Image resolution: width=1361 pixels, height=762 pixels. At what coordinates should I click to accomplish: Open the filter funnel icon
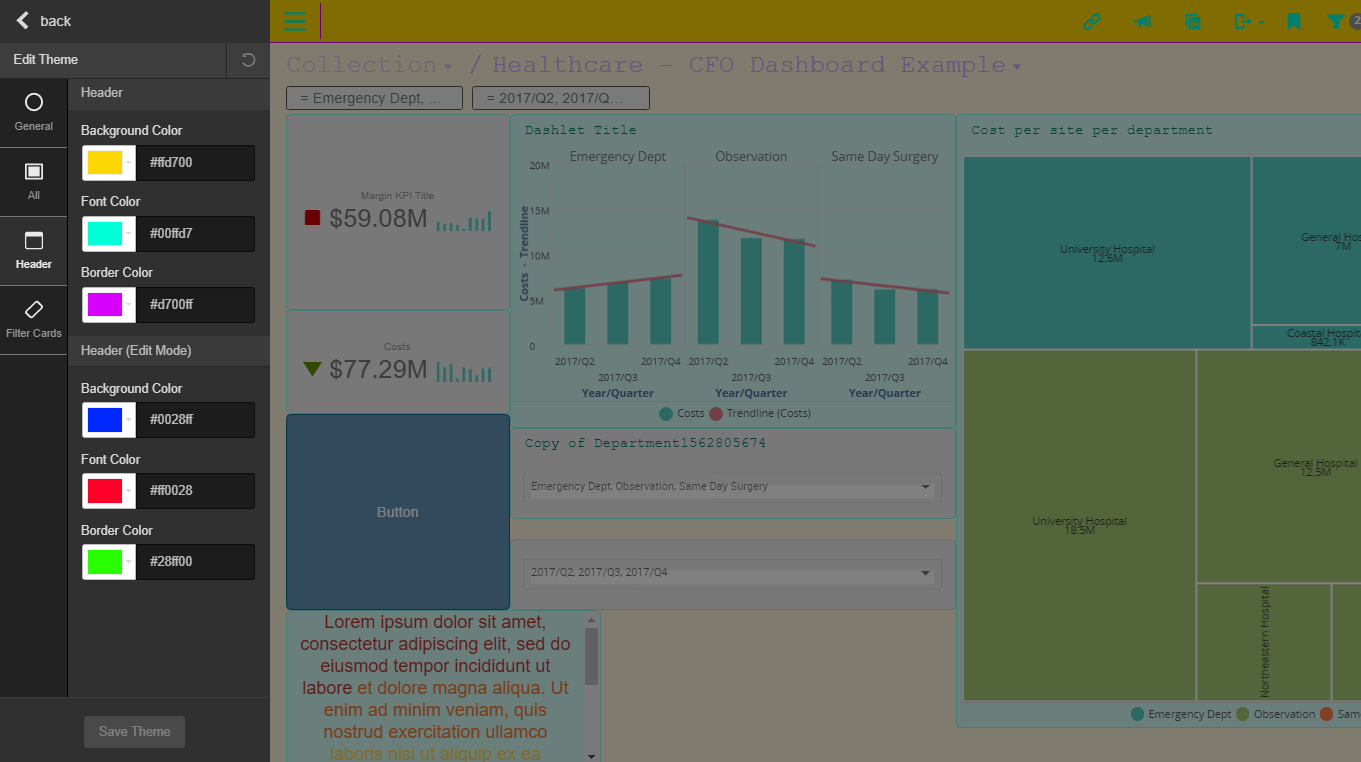coord(1335,21)
